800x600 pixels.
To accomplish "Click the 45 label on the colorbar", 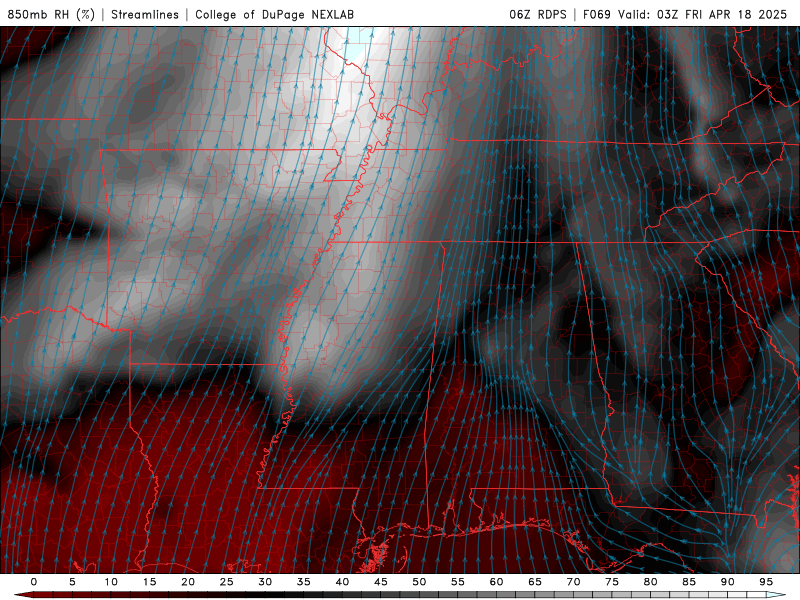I will (x=381, y=582).
